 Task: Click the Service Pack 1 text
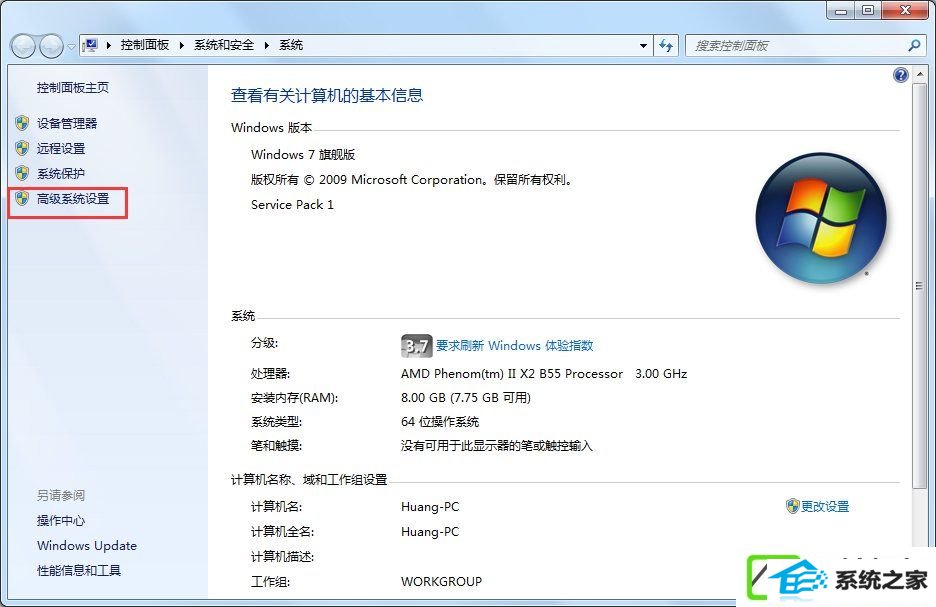point(292,205)
